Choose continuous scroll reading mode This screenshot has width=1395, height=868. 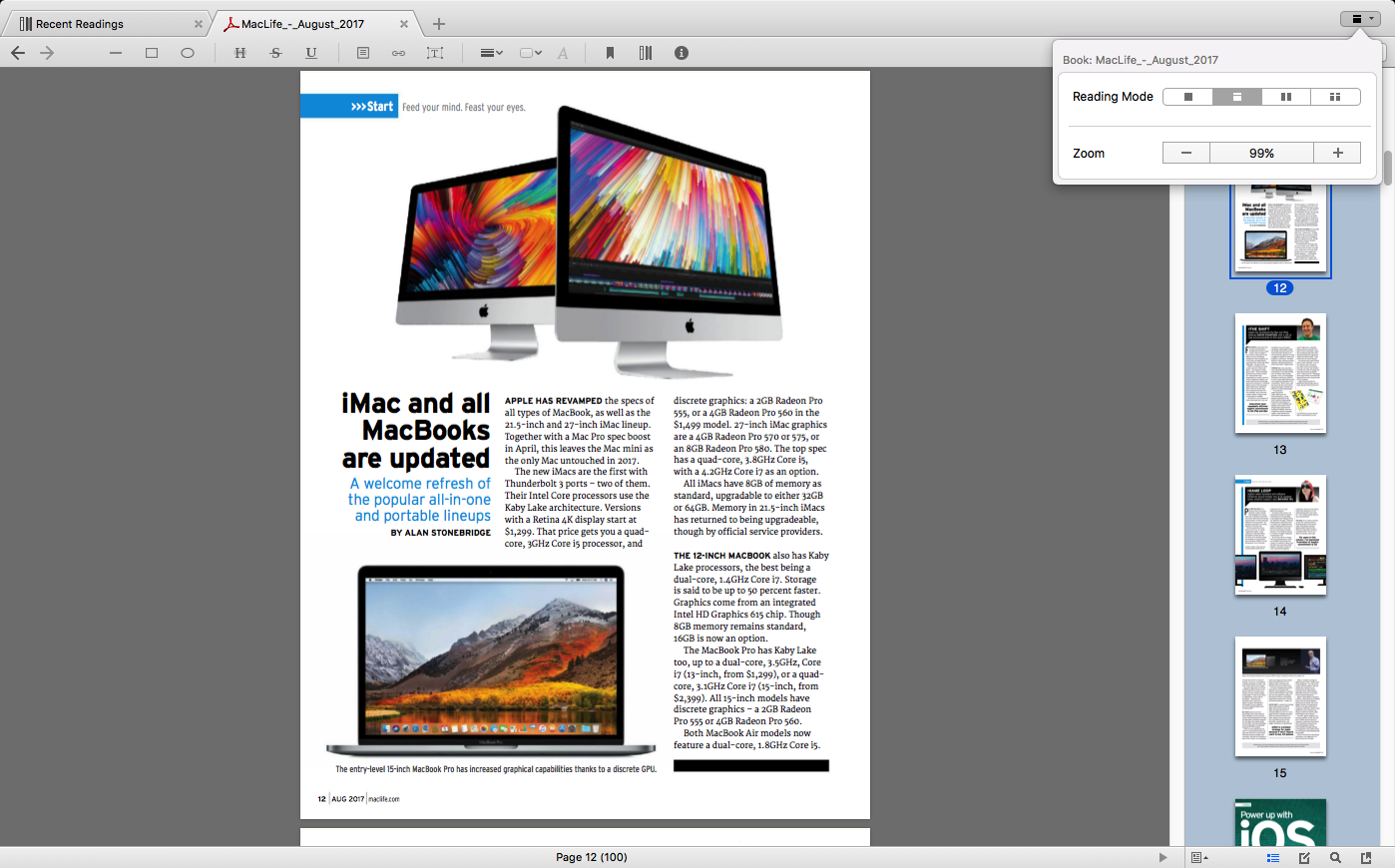1237,97
